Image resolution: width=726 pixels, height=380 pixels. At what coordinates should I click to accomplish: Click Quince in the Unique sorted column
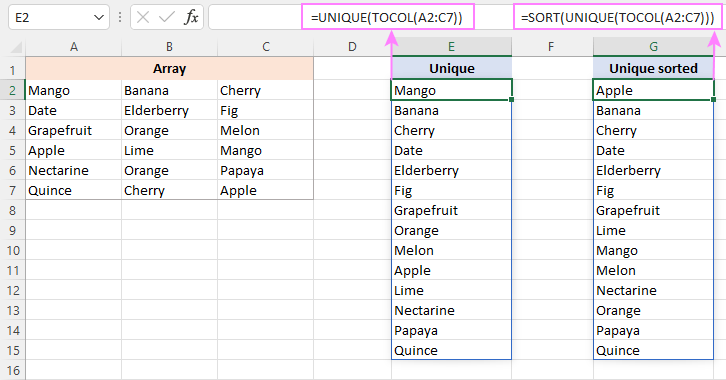[x=653, y=350]
